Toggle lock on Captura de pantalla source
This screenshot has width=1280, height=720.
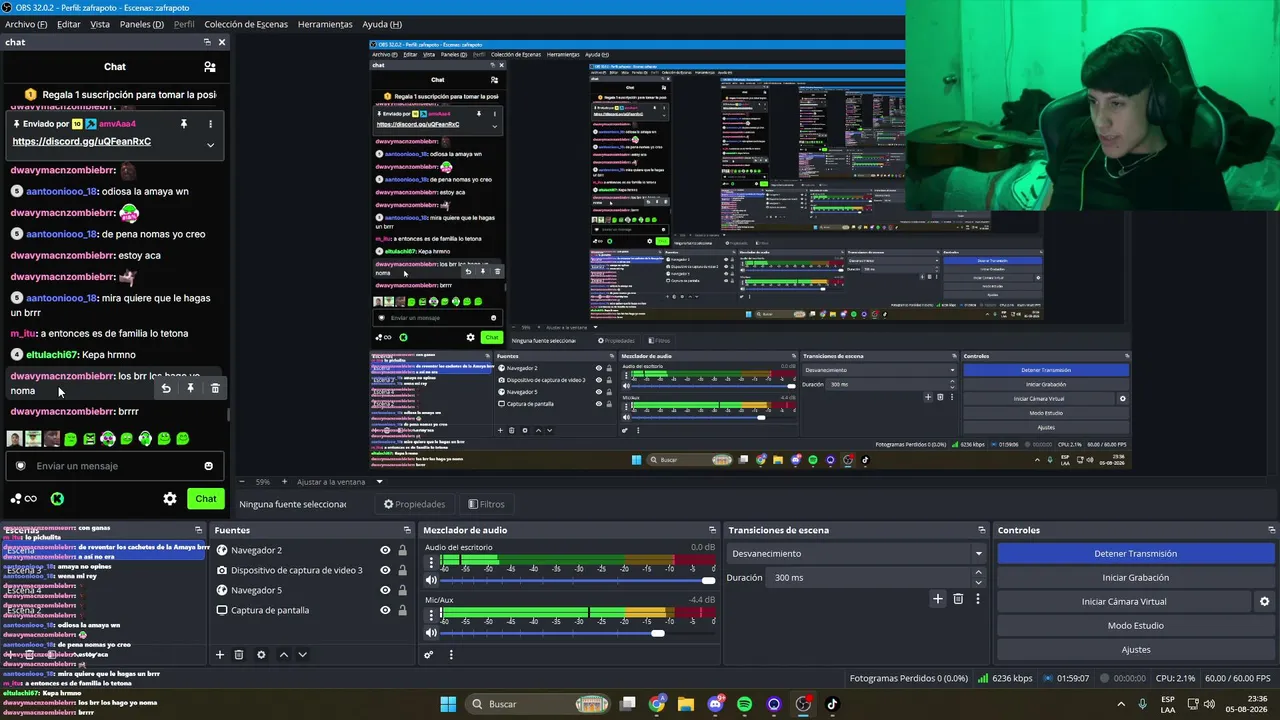402,610
